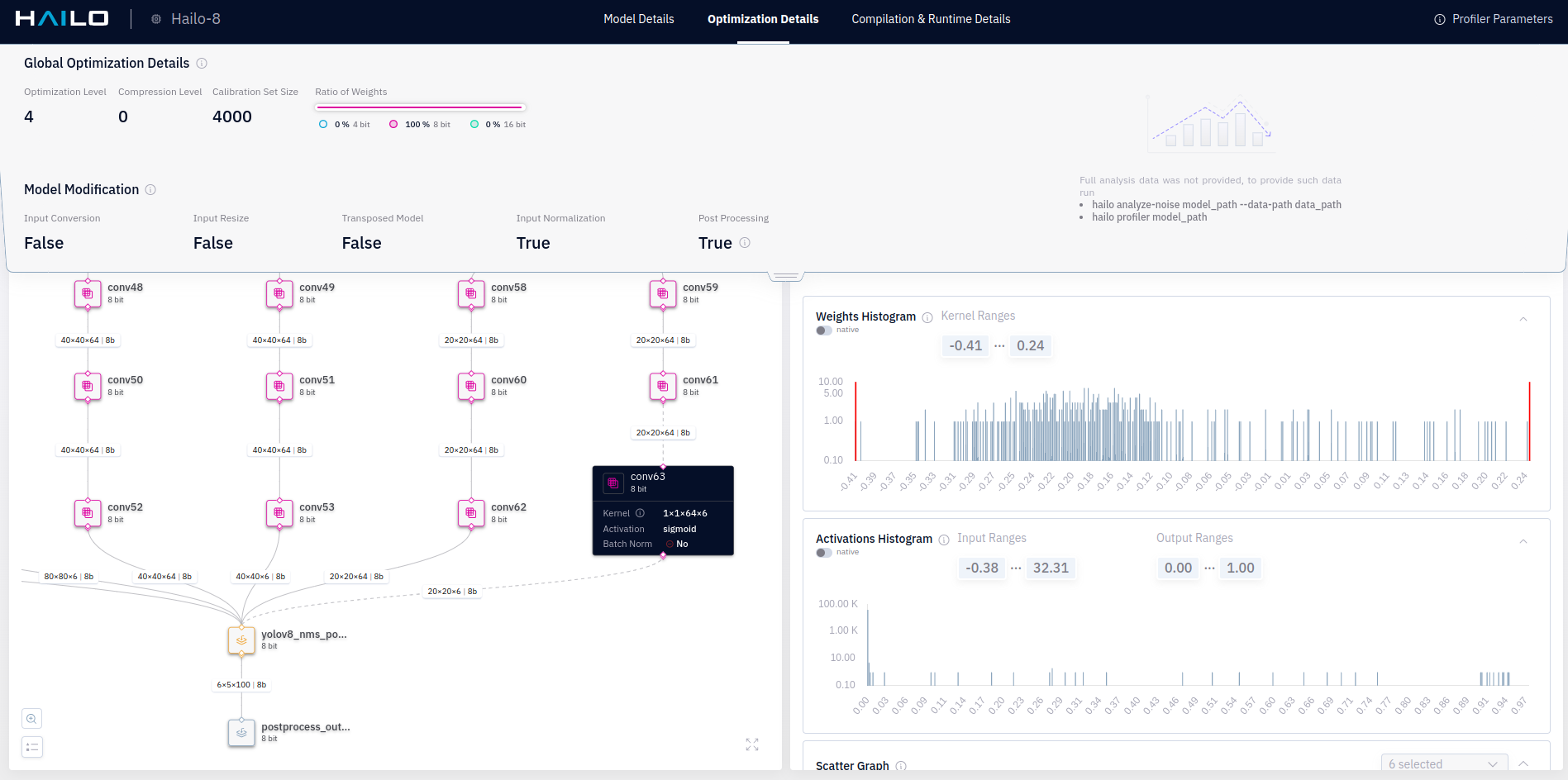This screenshot has width=1568, height=780.
Task: Open the '6 selected' Scatter Graph dropdown
Action: coord(1443,764)
